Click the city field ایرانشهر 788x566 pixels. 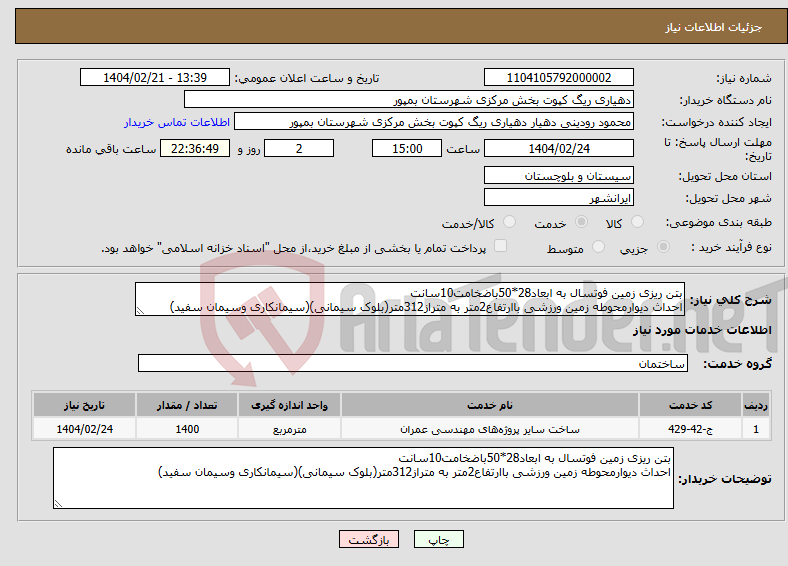[x=559, y=198]
